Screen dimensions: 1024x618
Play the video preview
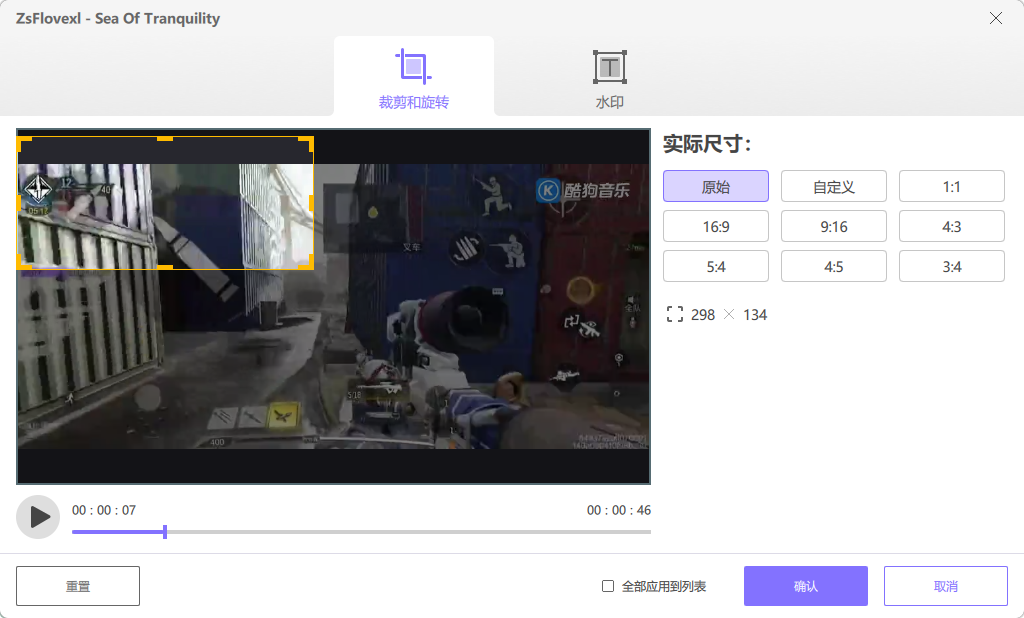[x=38, y=517]
